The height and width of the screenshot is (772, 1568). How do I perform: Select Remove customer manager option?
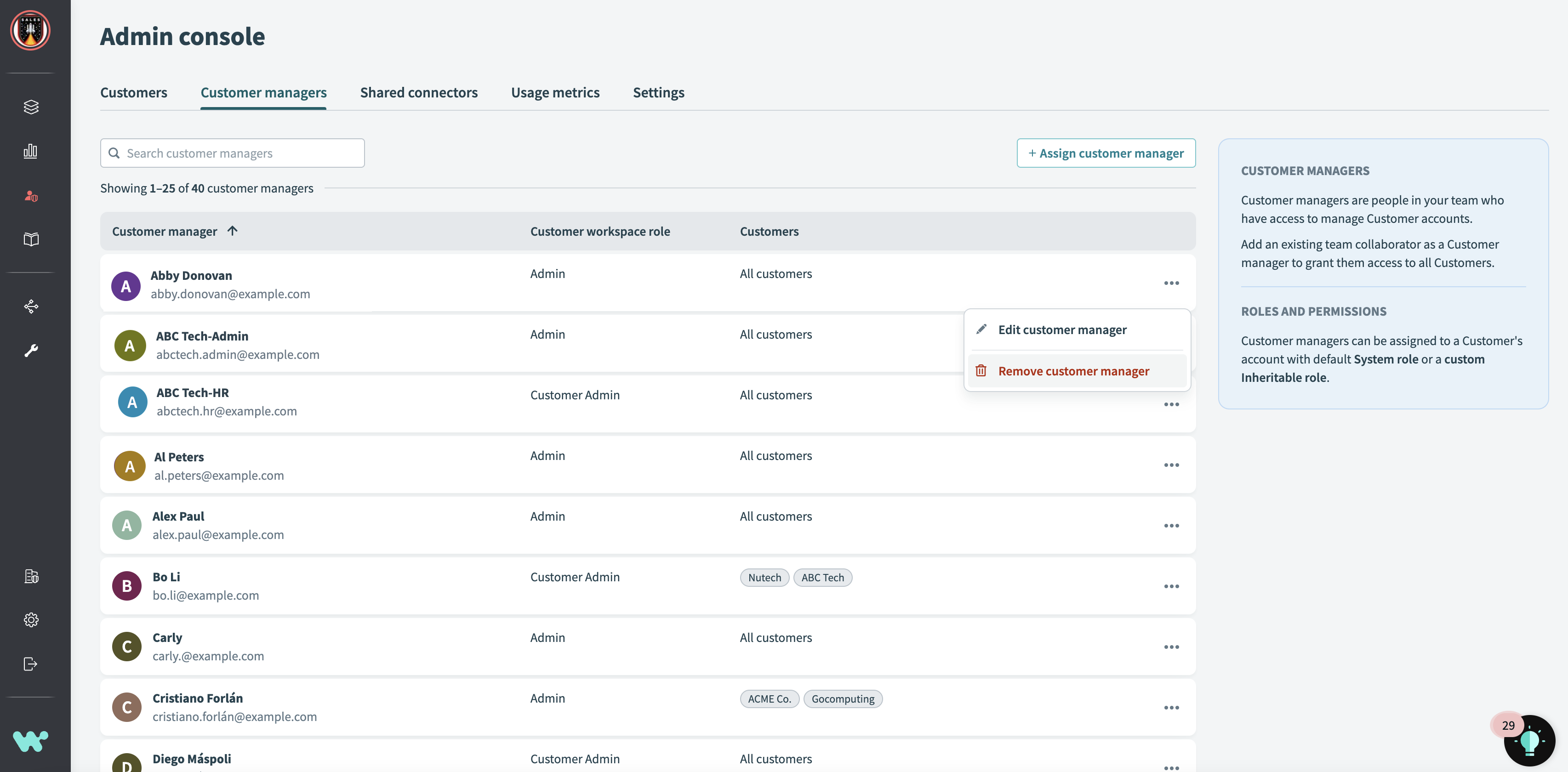click(x=1073, y=371)
